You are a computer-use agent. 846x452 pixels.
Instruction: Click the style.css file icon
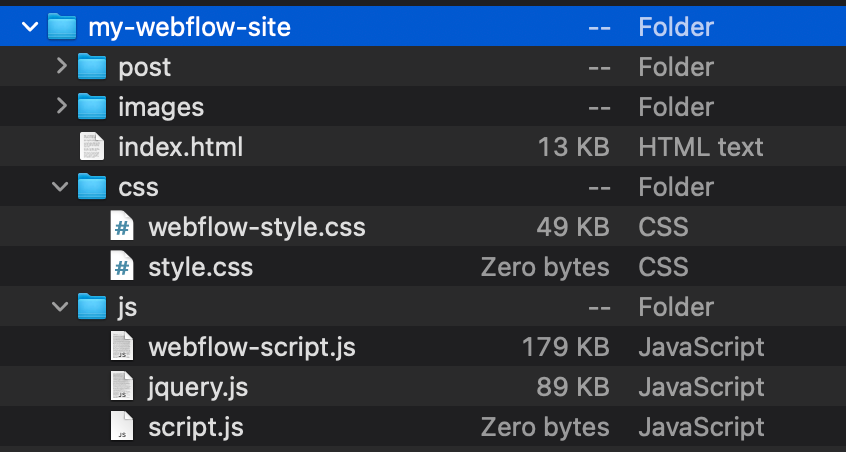coord(122,266)
